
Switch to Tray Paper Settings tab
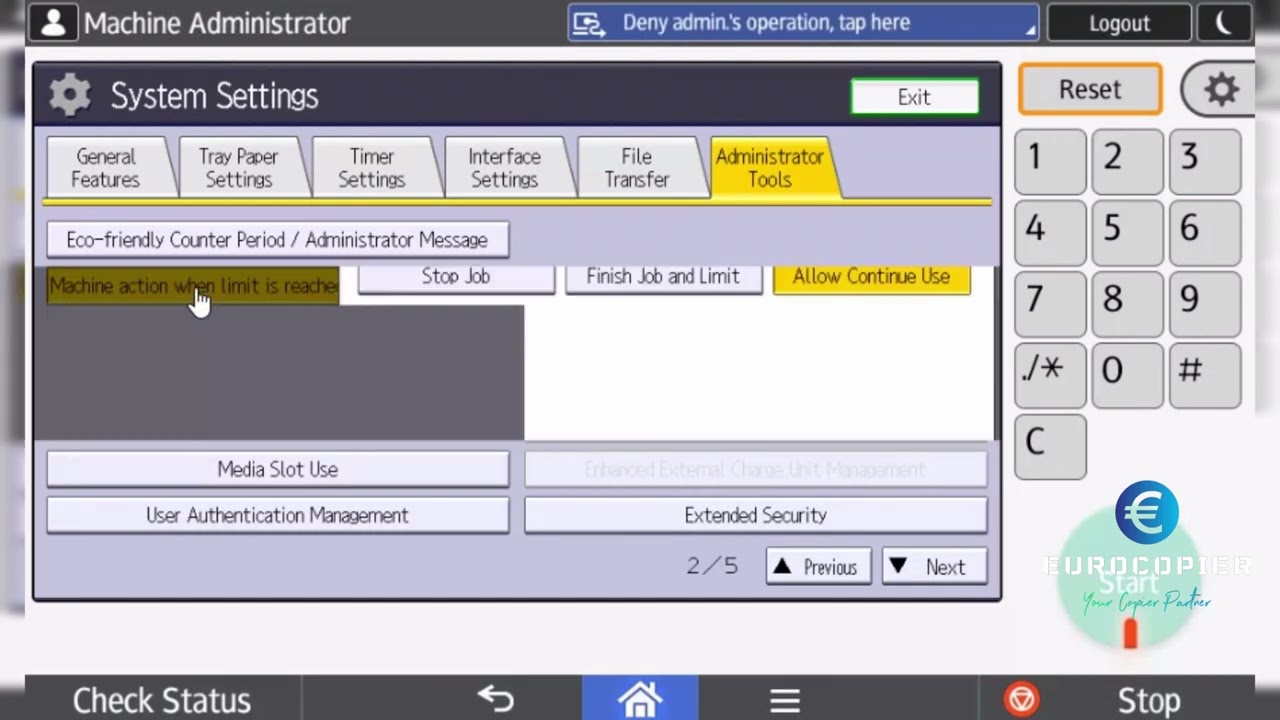[x=238, y=168]
